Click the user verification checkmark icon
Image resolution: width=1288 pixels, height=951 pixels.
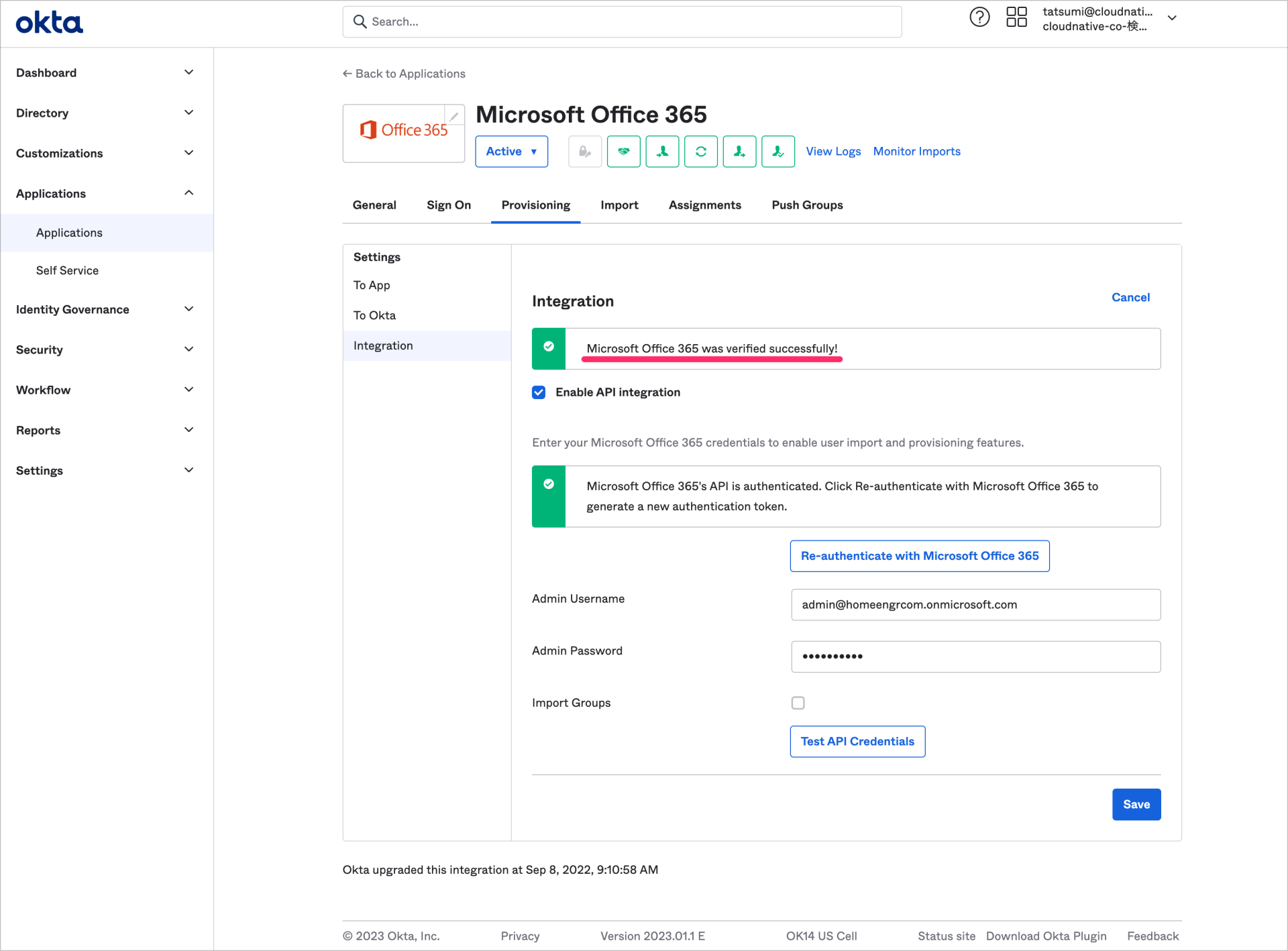point(778,152)
